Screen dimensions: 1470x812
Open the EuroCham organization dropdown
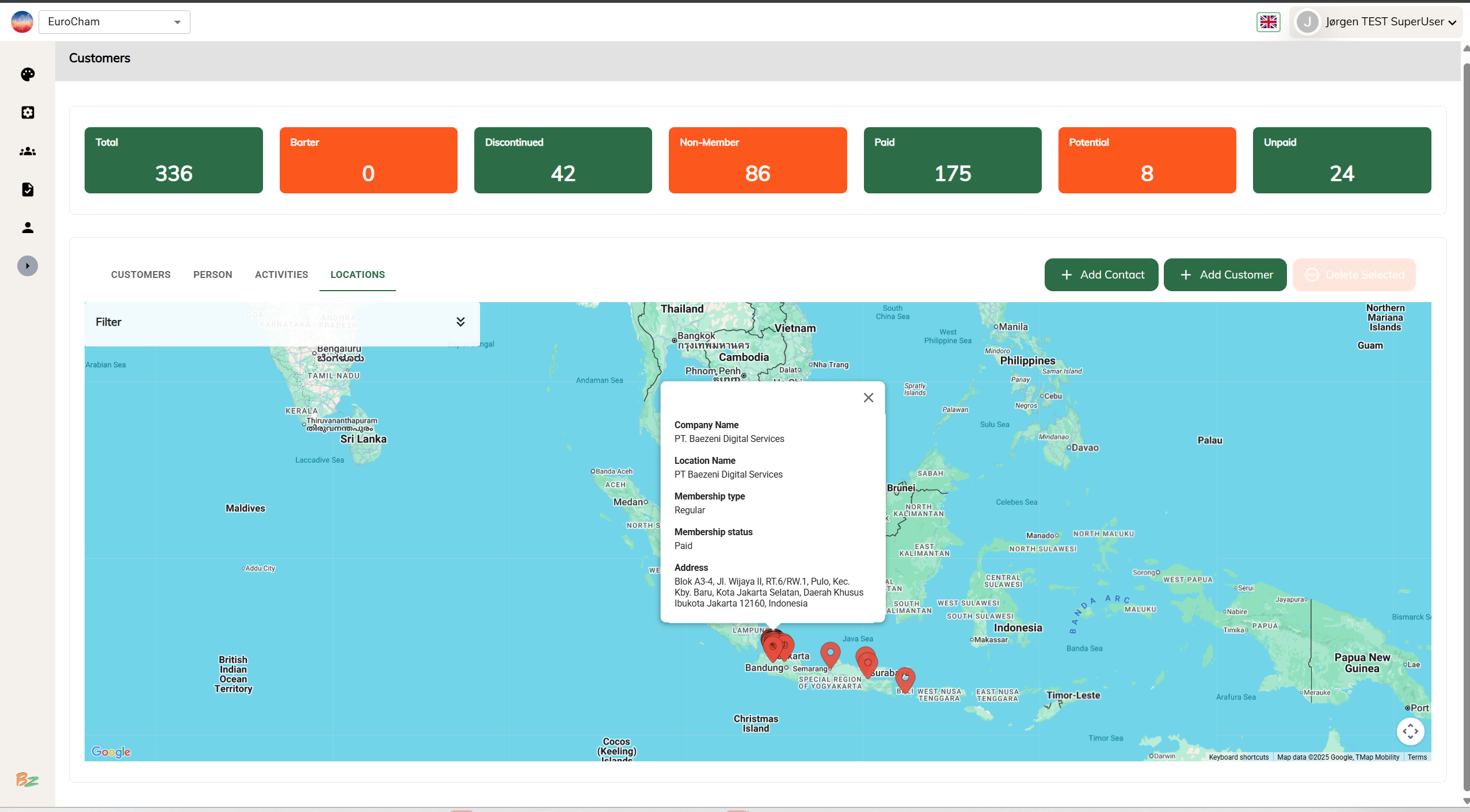(115, 22)
